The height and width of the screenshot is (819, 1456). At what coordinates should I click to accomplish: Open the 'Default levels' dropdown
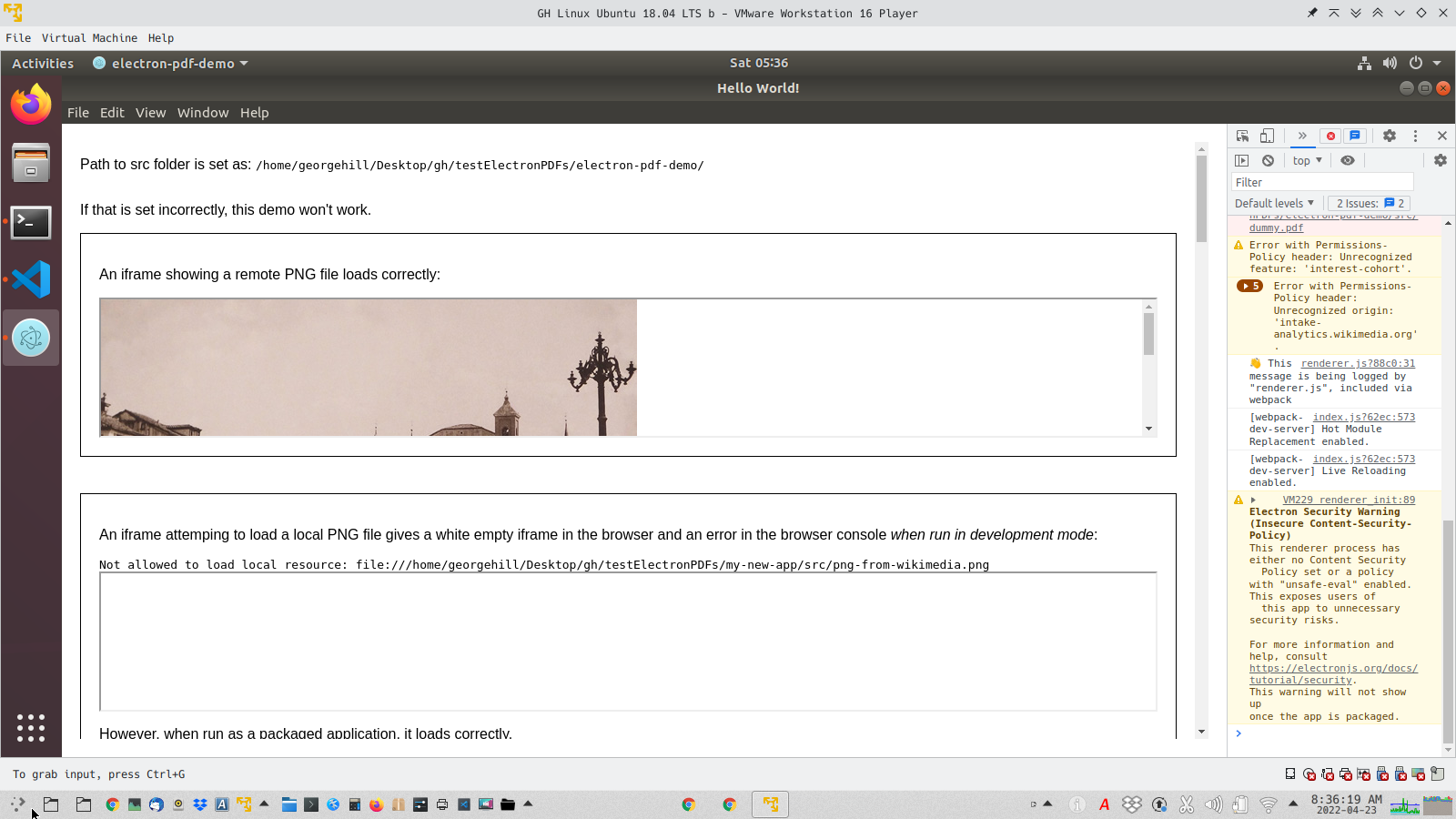click(x=1273, y=203)
